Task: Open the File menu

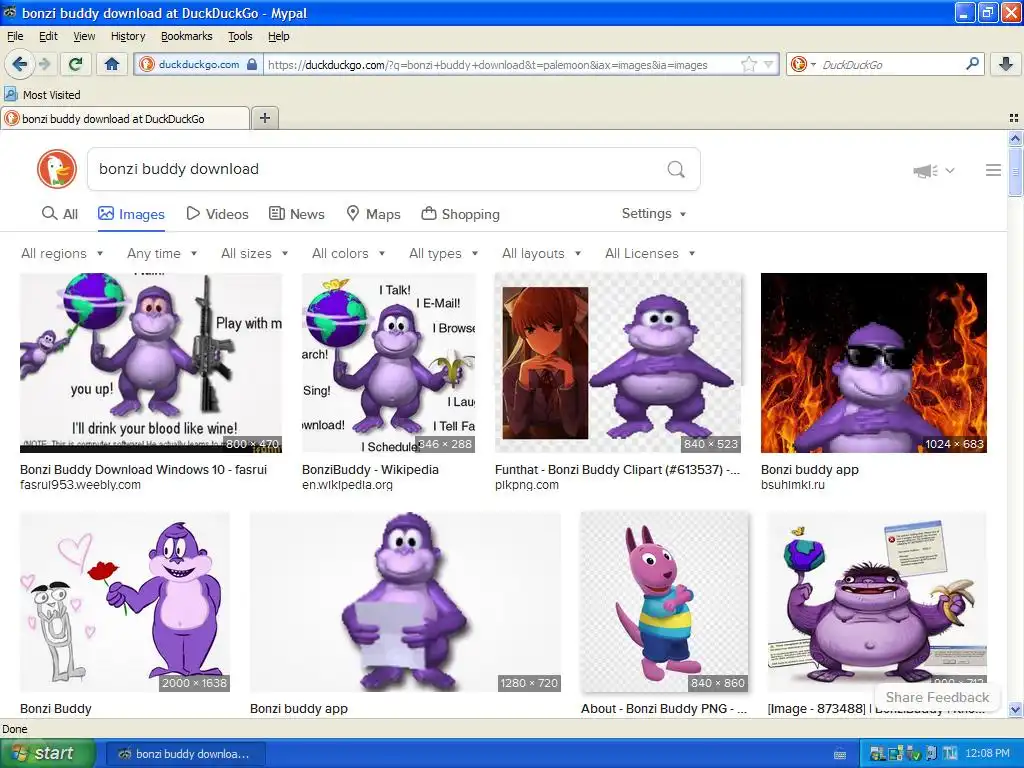Action: 15,36
